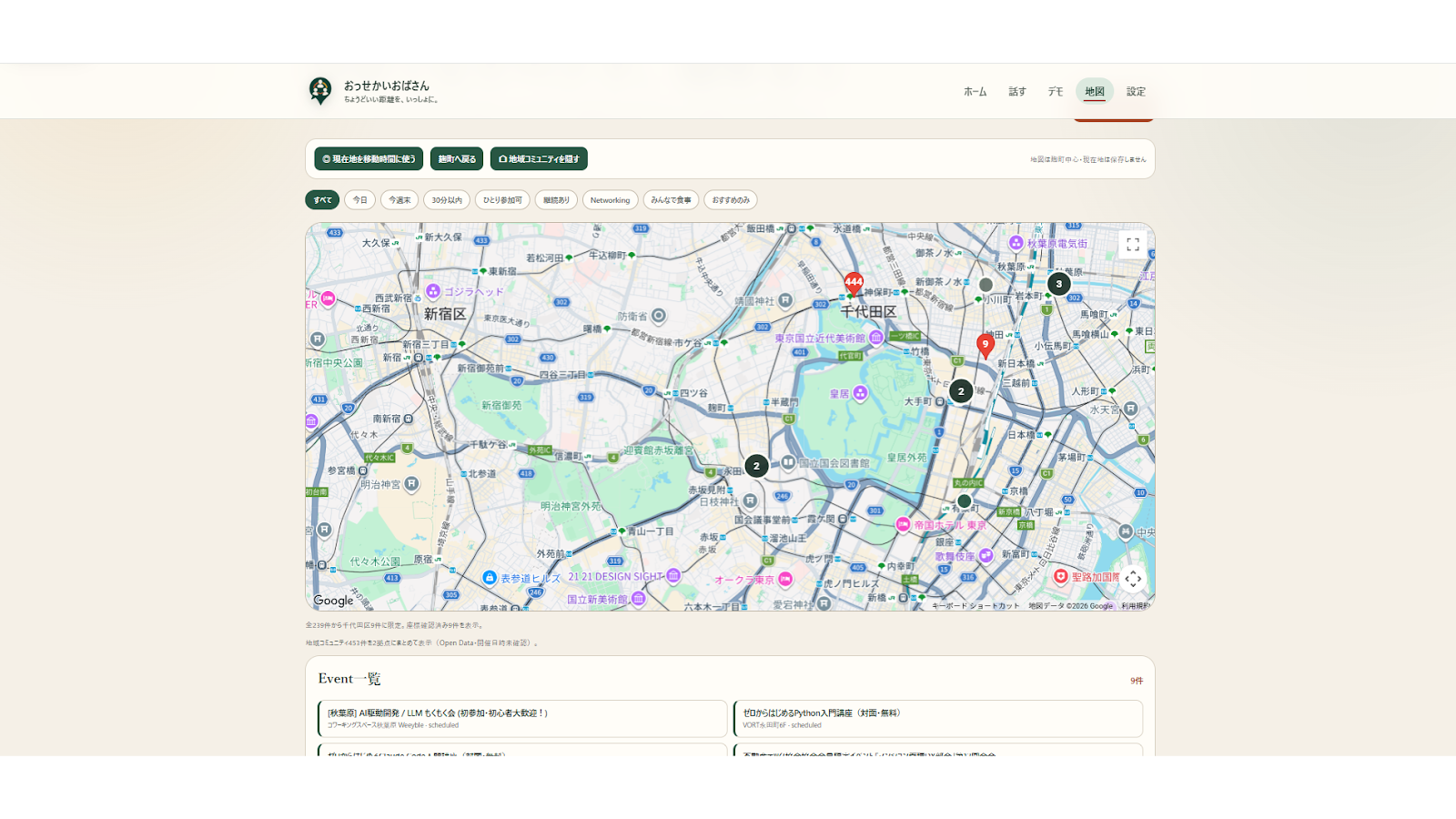
Task: Open the dark cluster marker labeled 3
Action: 1058,284
